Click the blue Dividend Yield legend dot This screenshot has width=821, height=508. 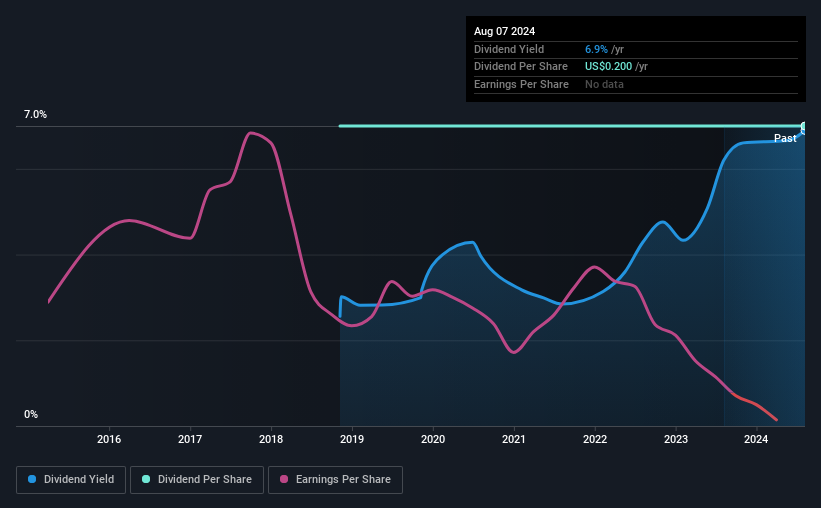(32, 479)
